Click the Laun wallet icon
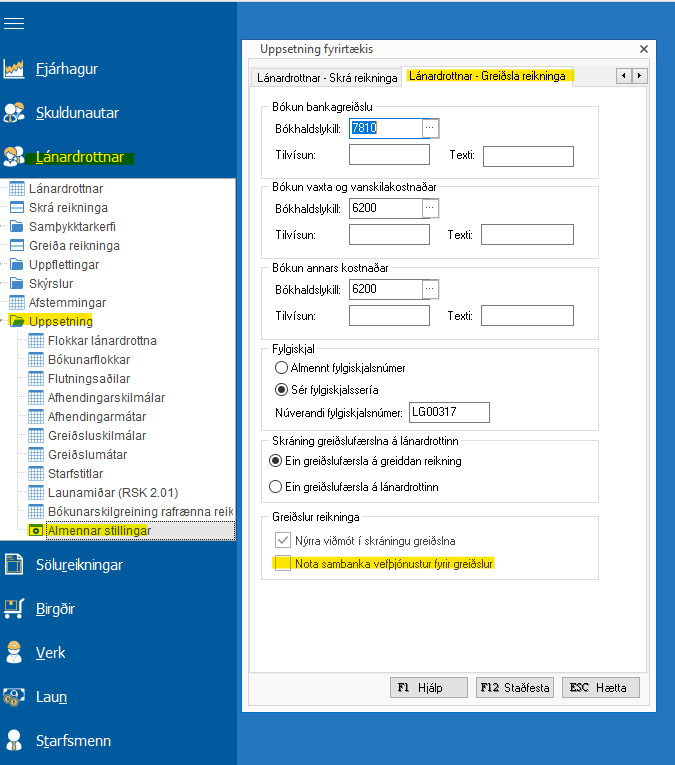 point(14,696)
